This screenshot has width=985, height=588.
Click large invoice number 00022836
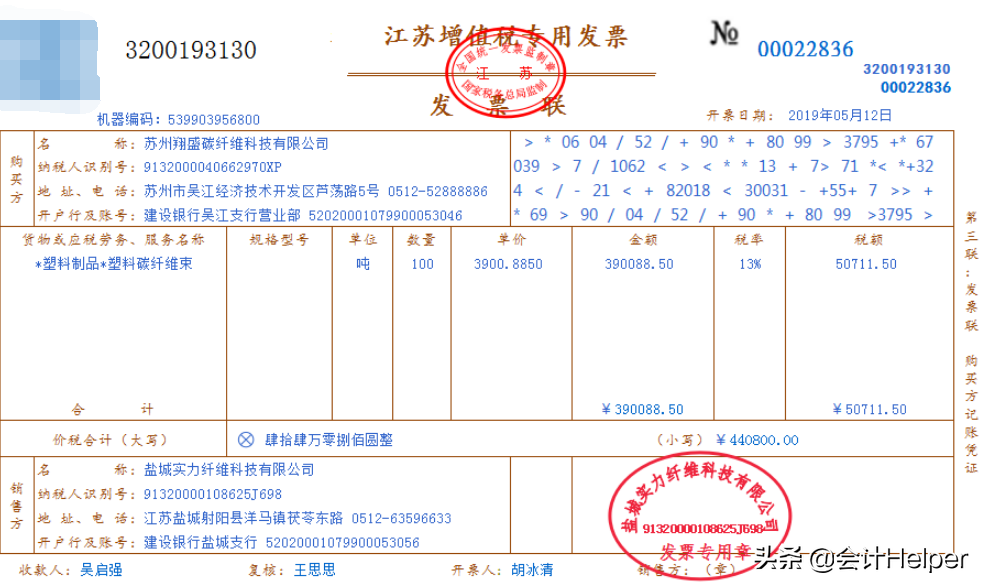click(805, 49)
